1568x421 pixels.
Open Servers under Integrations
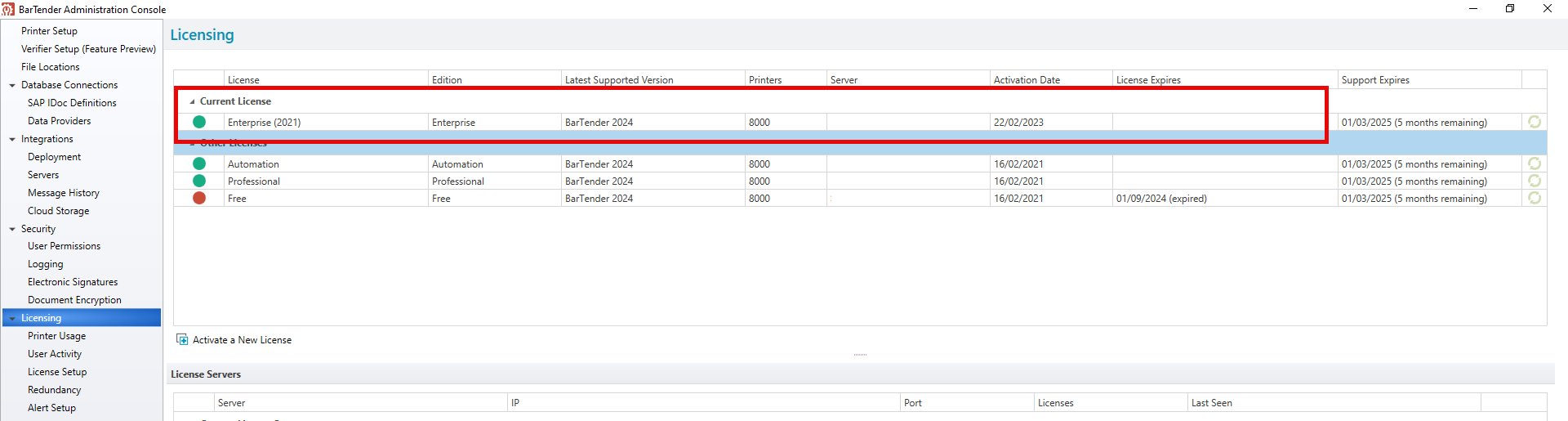click(43, 175)
